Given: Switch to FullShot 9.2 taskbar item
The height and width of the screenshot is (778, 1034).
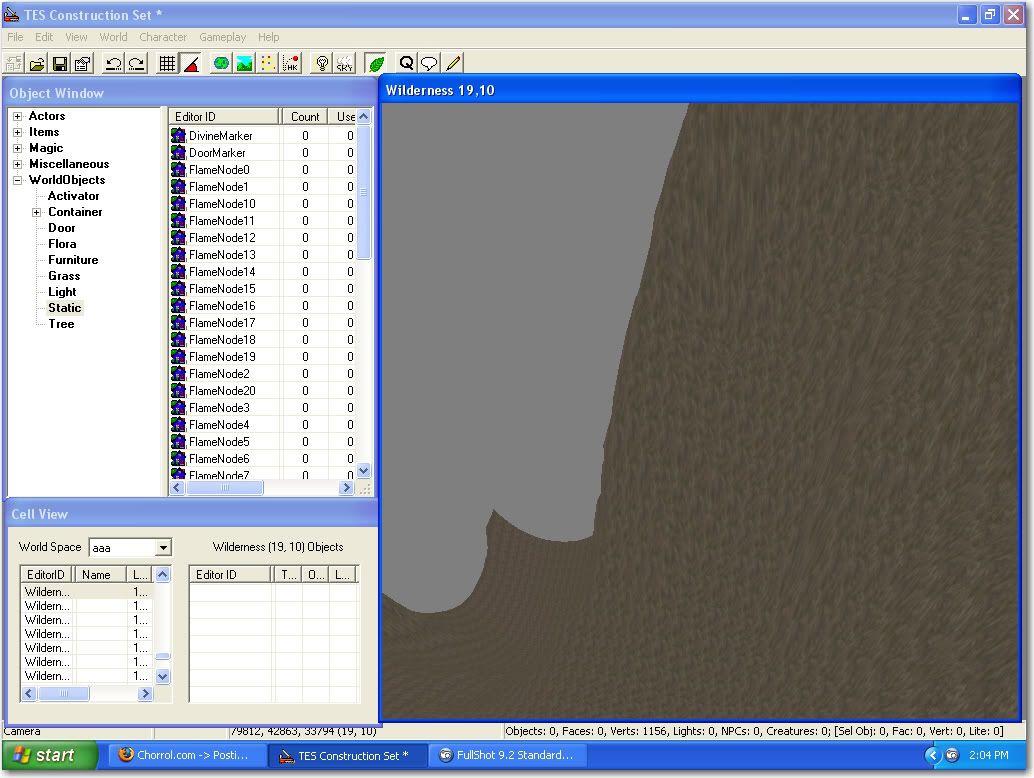Looking at the screenshot, I should (506, 756).
